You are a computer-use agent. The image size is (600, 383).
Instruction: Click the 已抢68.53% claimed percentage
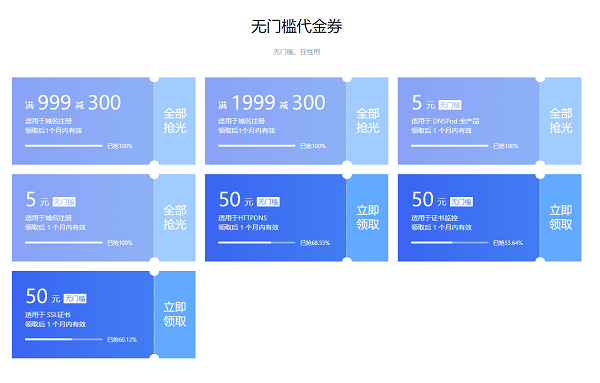(x=315, y=243)
